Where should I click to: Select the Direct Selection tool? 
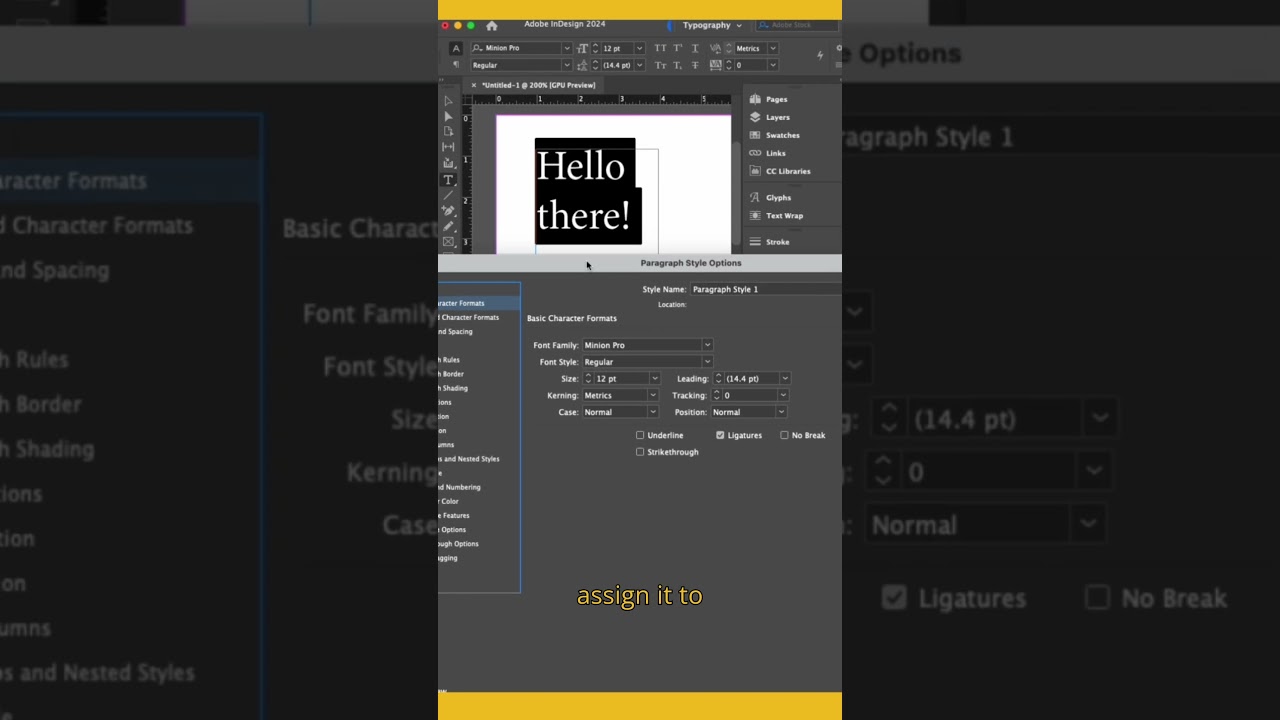click(448, 116)
